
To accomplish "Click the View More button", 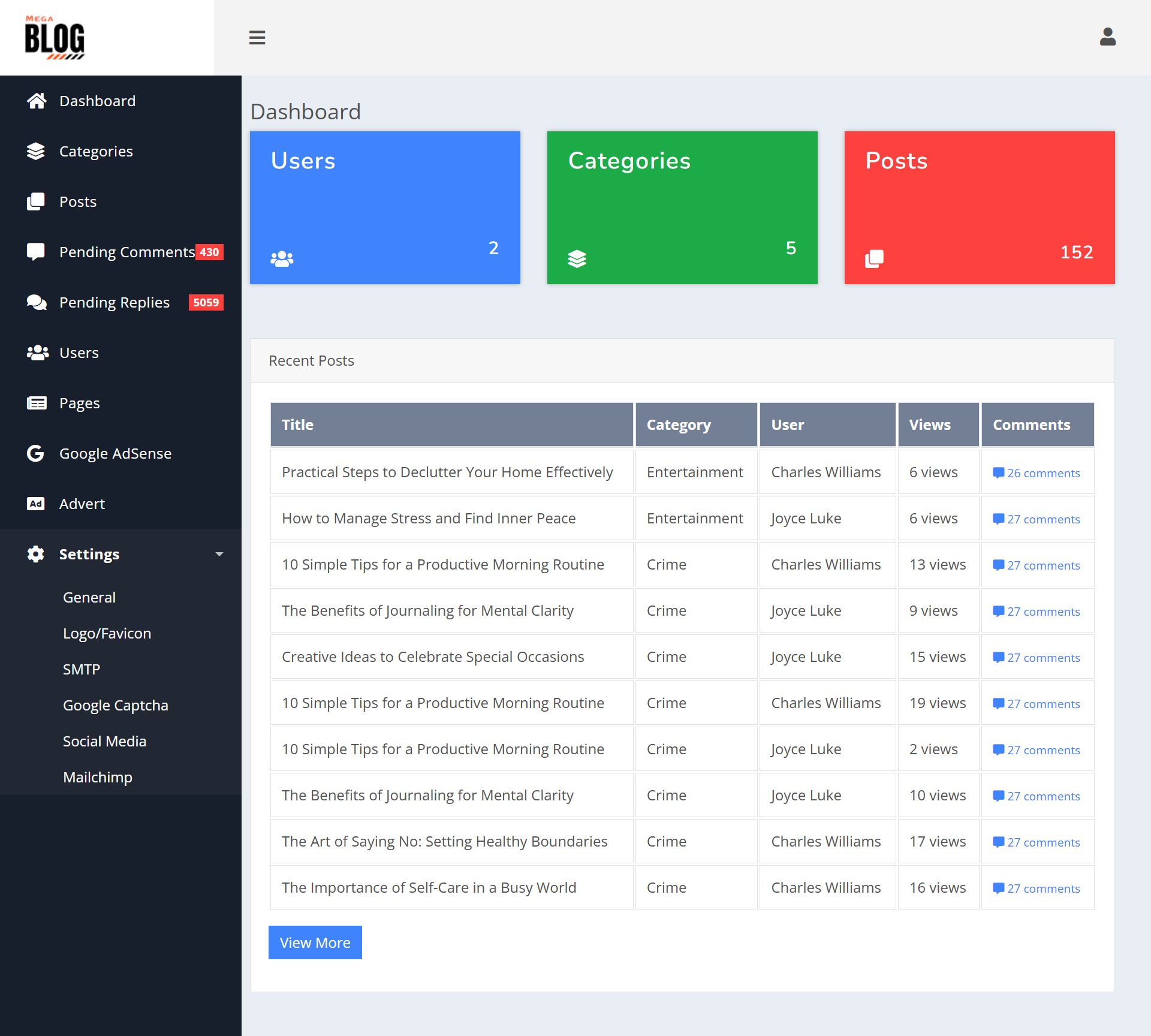I will (x=315, y=942).
